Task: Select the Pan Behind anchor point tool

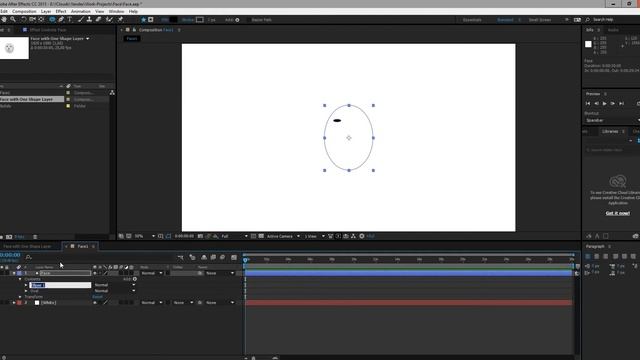Action: [x=41, y=19]
